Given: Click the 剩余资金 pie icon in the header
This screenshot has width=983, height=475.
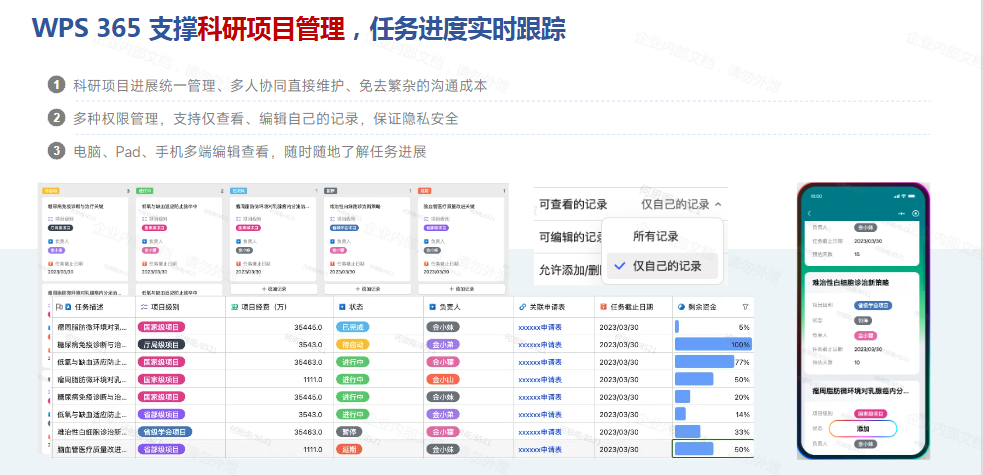Looking at the screenshot, I should pos(682,308).
